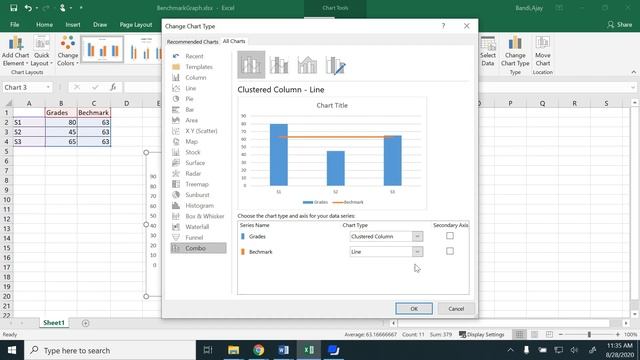Switch to All Charts tab
This screenshot has width=640, height=360.
pos(234,41)
